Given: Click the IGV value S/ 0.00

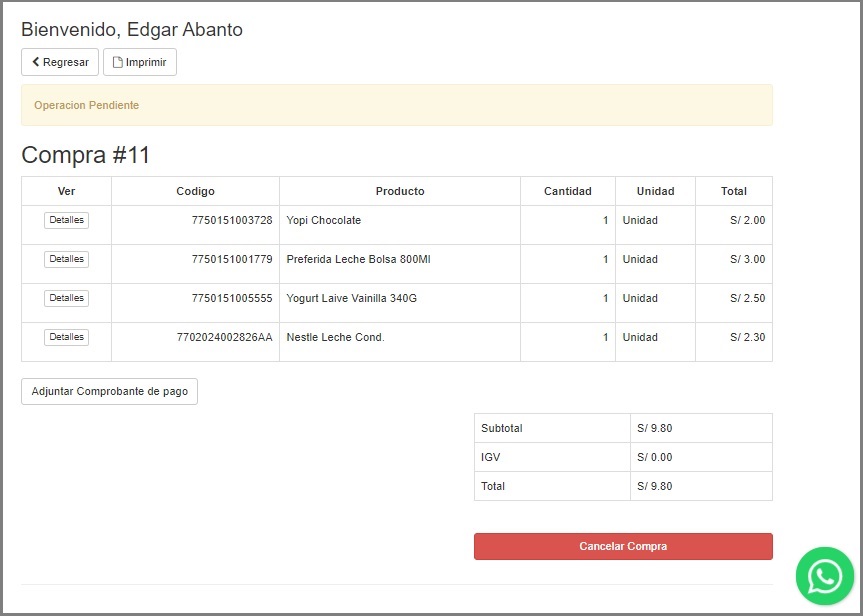Looking at the screenshot, I should (654, 457).
